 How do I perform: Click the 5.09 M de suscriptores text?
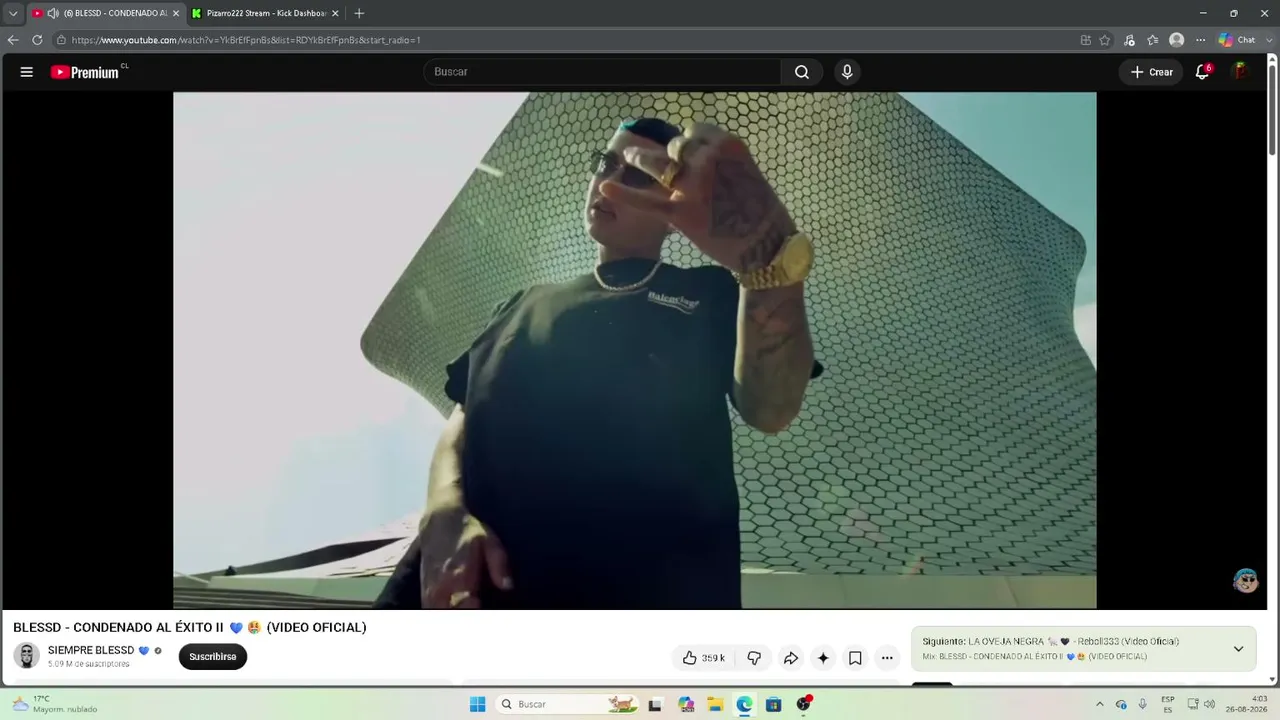[x=89, y=664]
